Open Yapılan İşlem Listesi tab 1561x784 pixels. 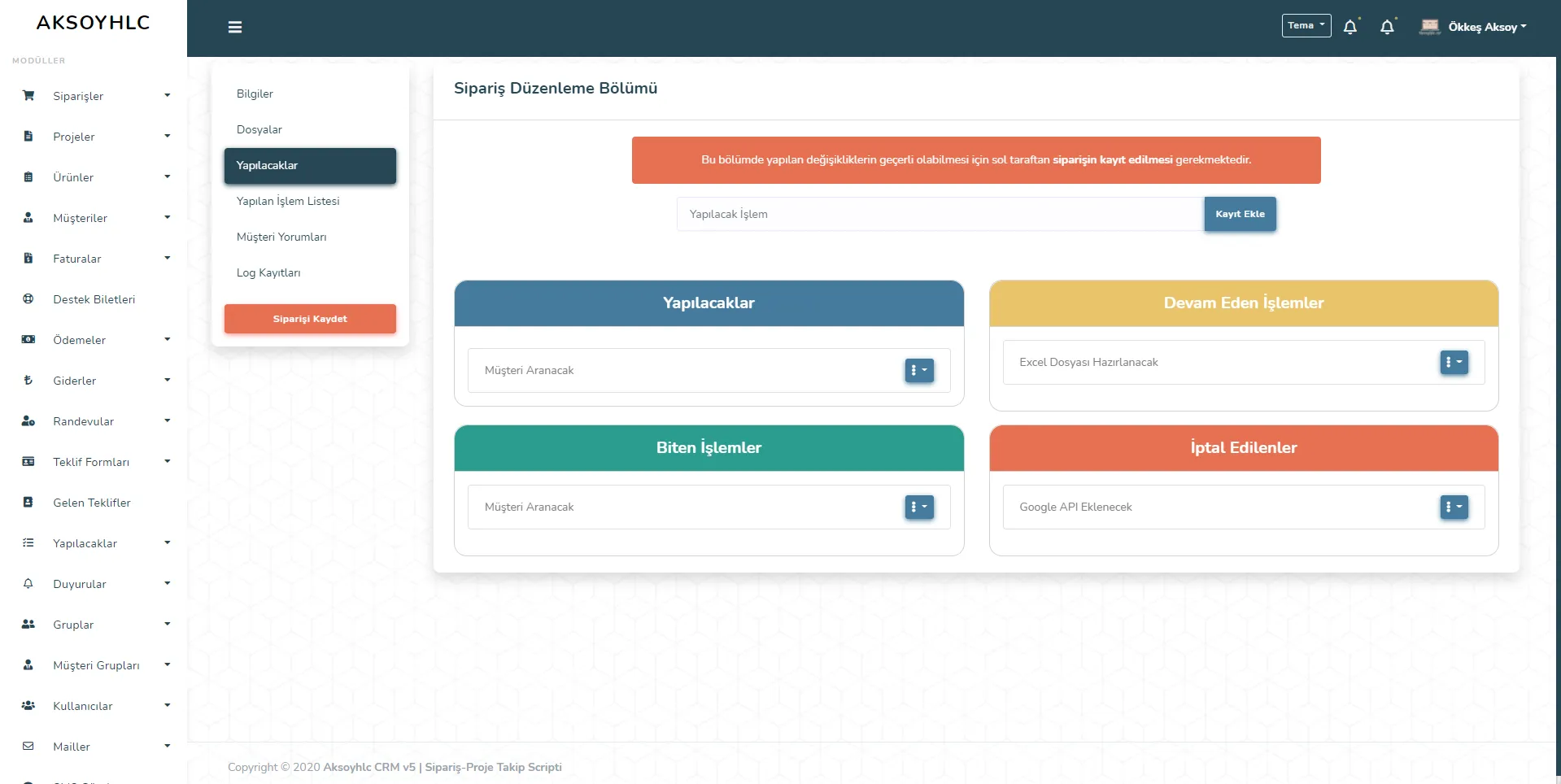coord(310,201)
